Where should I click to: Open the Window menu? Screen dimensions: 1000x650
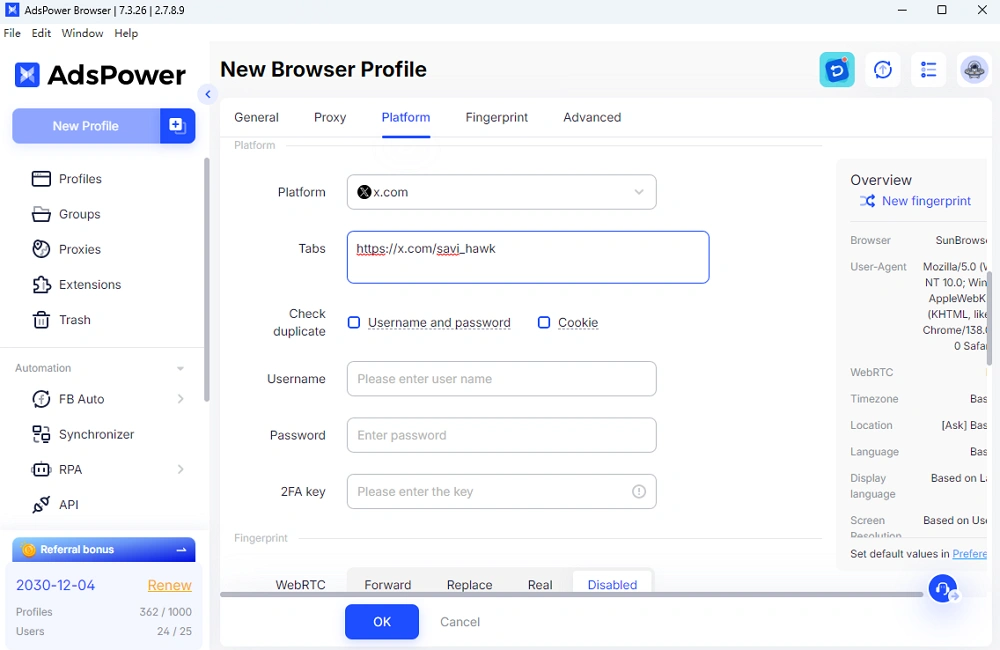pyautogui.click(x=82, y=33)
